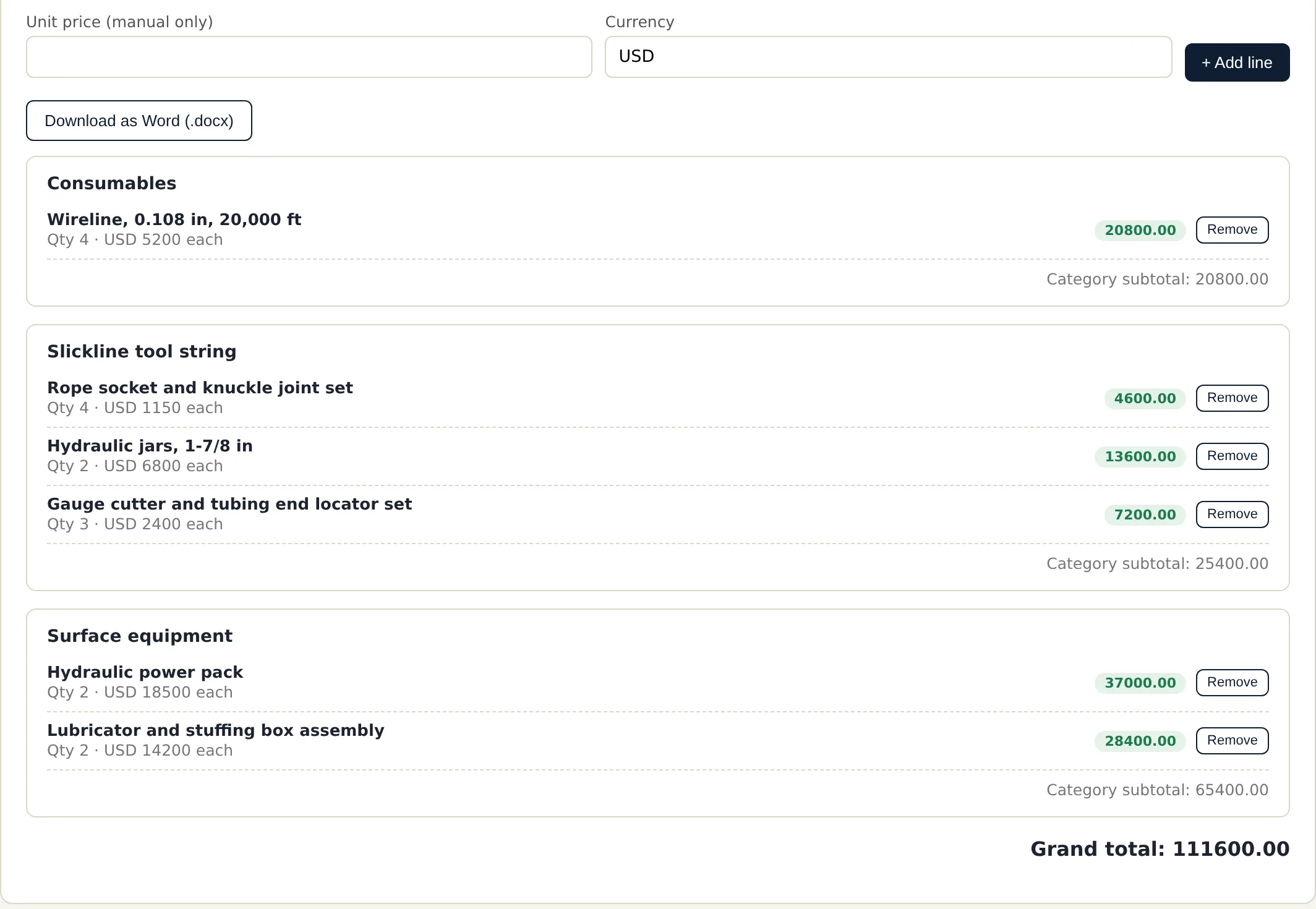The width and height of the screenshot is (1316, 909).
Task: Click the 7200.00 amount badge
Action: (1145, 514)
